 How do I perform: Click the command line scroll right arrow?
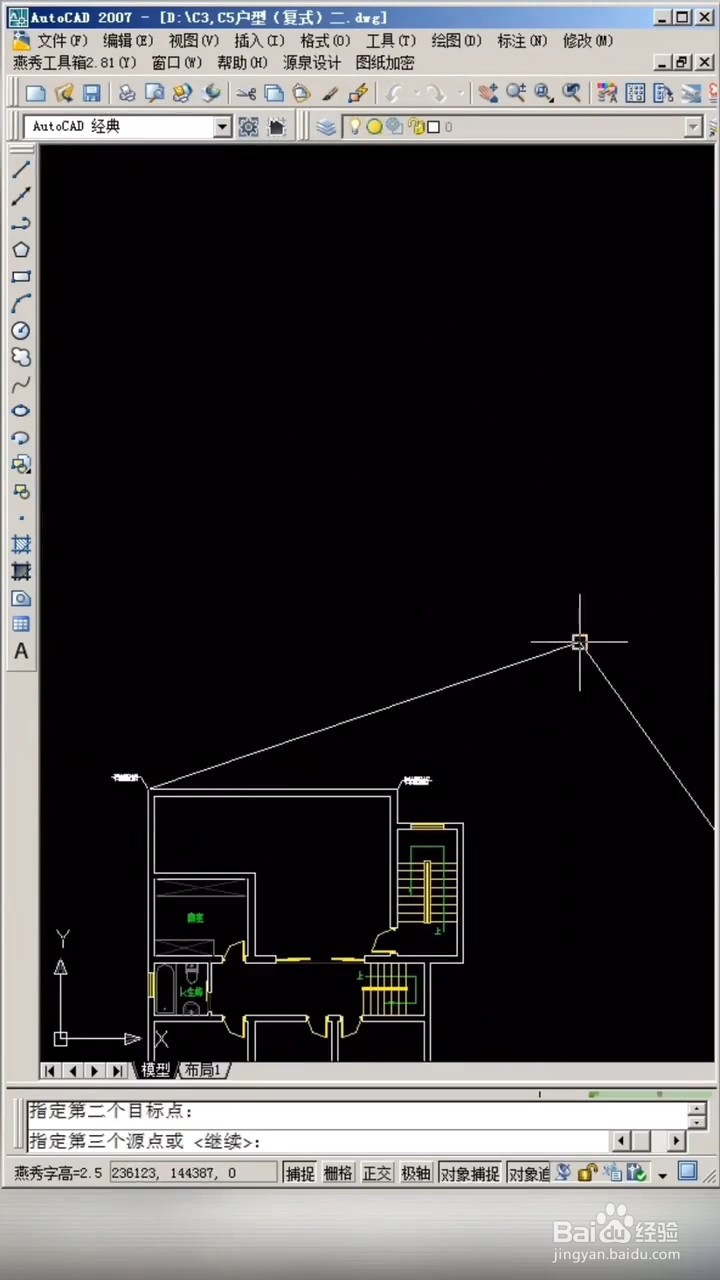click(x=677, y=1140)
